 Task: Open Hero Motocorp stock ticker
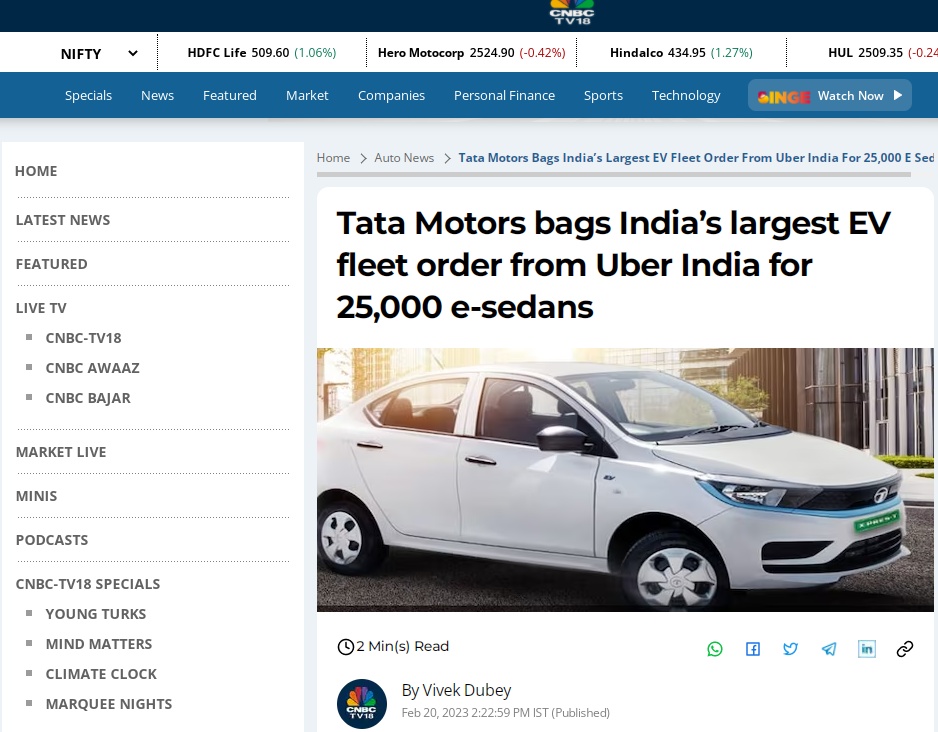point(471,53)
